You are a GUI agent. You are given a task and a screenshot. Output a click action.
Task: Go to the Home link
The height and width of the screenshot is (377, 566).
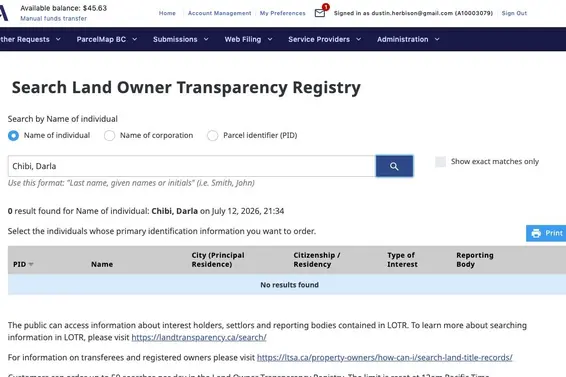point(167,13)
